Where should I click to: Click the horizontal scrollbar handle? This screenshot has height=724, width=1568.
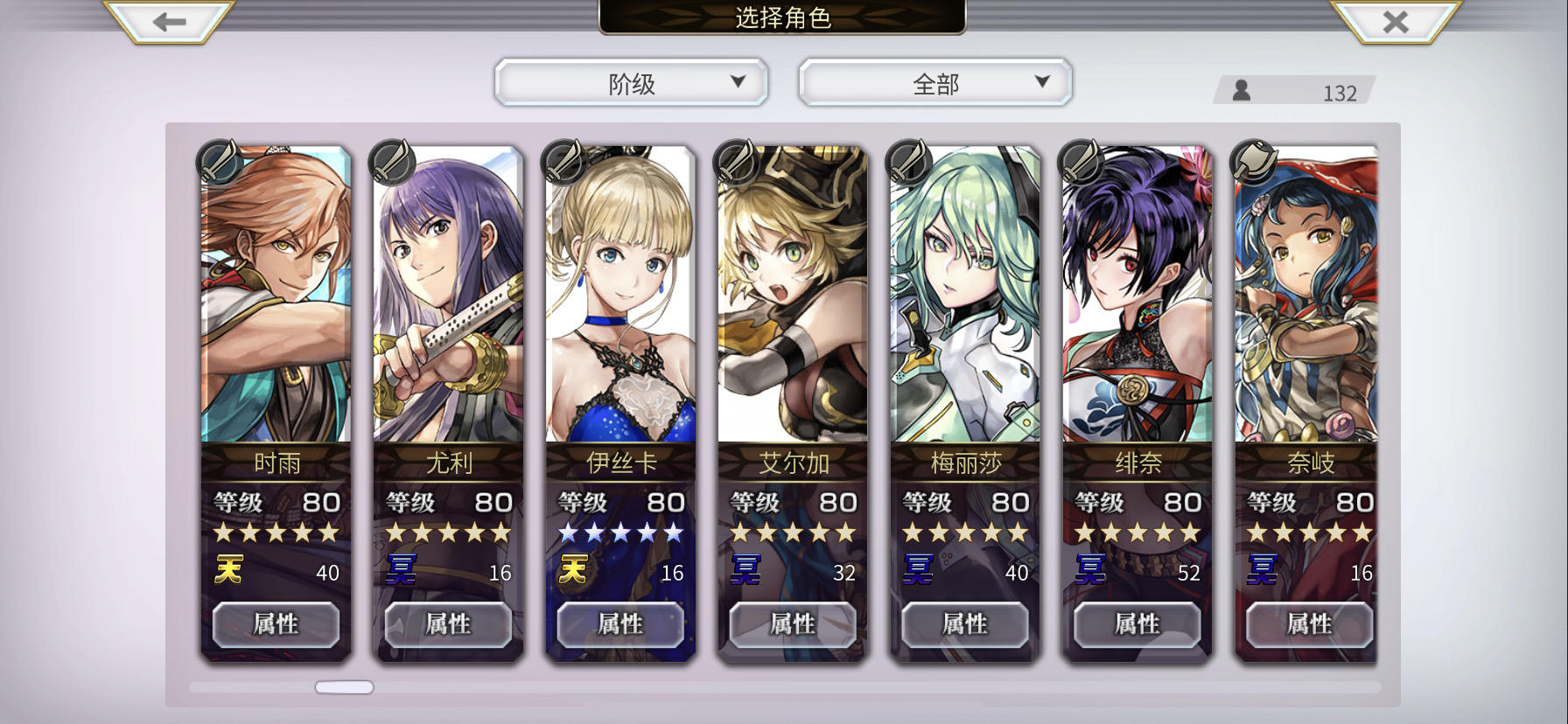344,687
